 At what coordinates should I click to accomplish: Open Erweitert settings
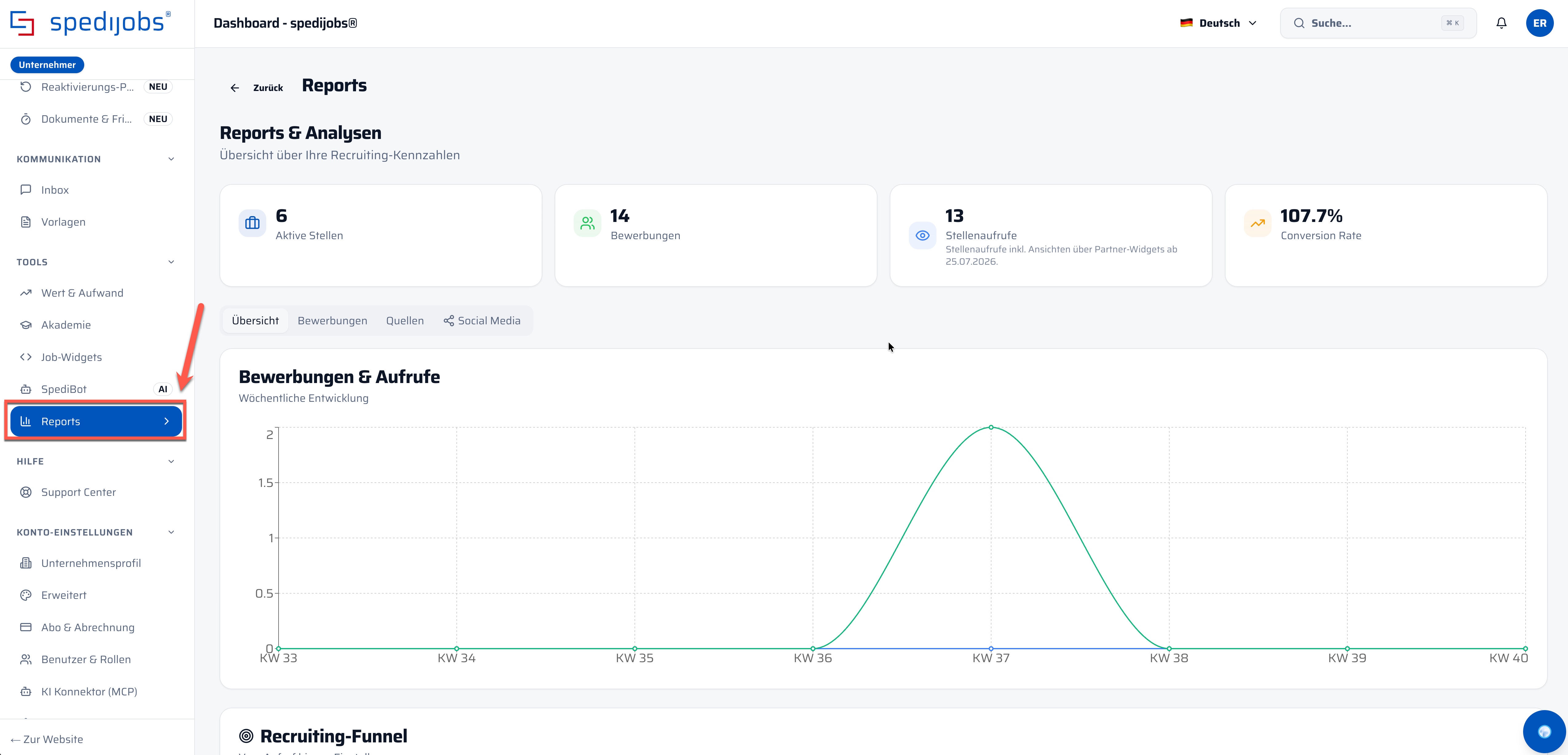(96, 595)
